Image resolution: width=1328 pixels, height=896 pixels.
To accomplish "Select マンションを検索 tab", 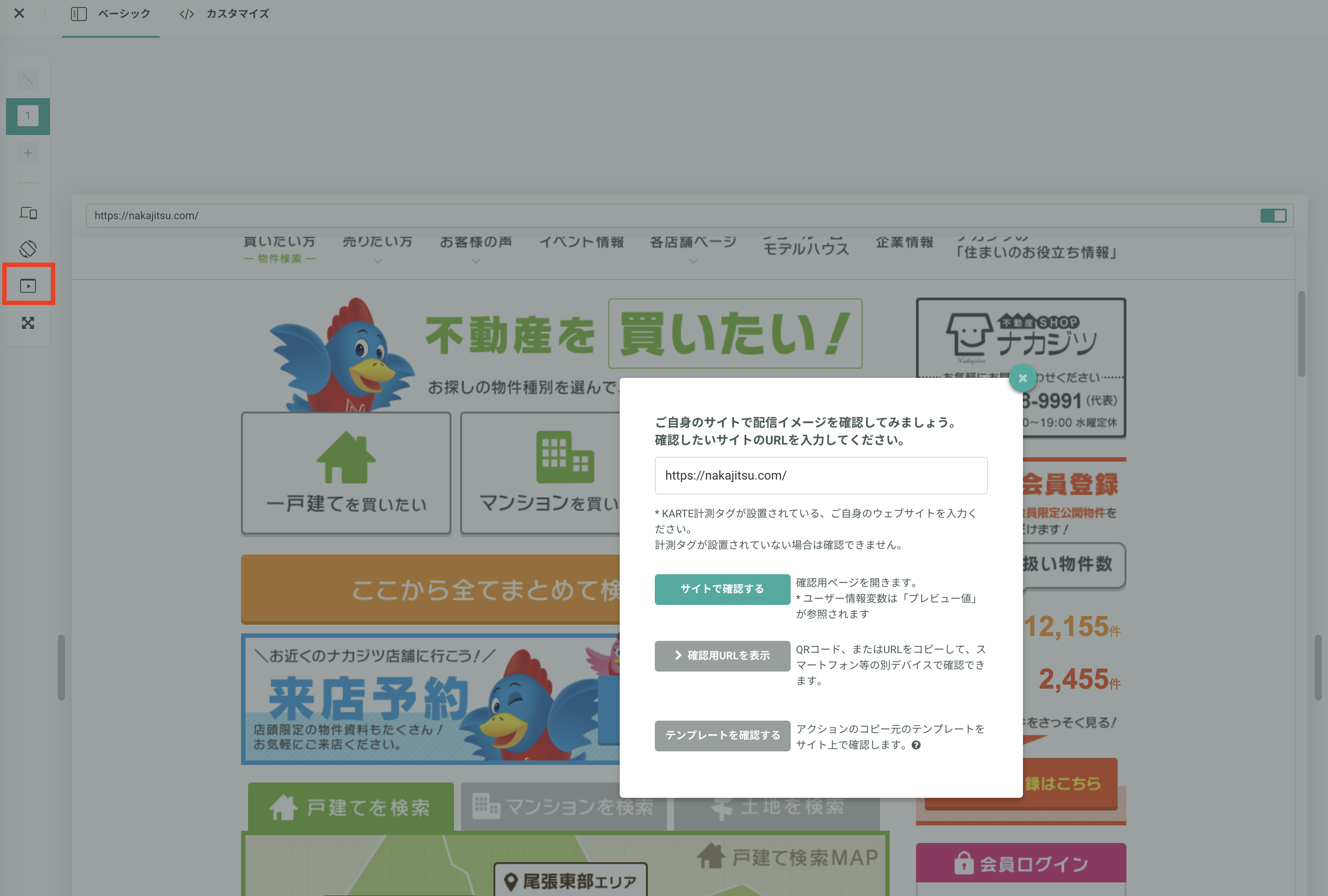I will (564, 807).
